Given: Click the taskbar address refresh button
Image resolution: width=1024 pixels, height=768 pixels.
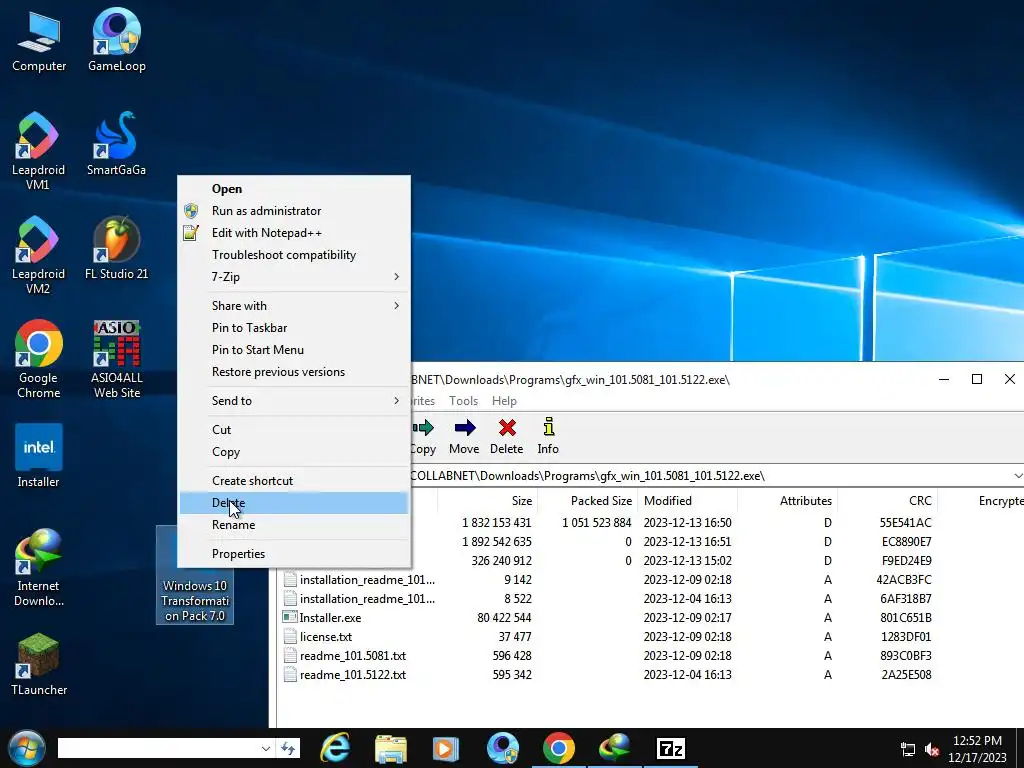Looking at the screenshot, I should pos(288,748).
